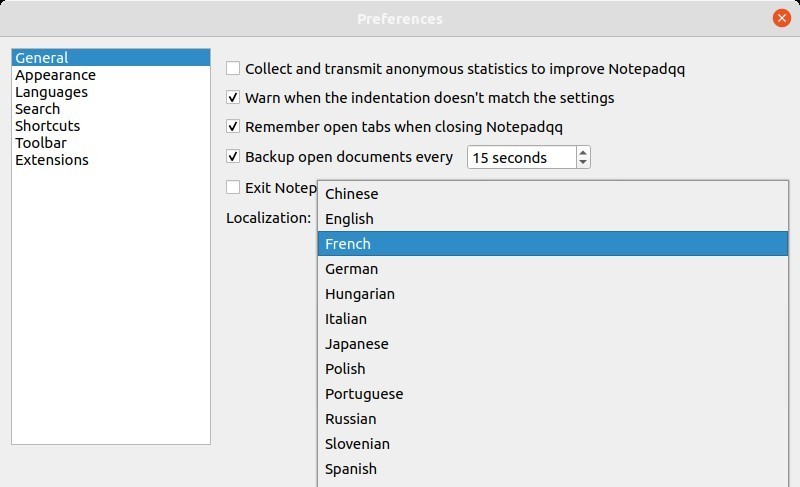Screen dimensions: 800x487
Task: Pick French in the language dropdown
Action: point(348,244)
